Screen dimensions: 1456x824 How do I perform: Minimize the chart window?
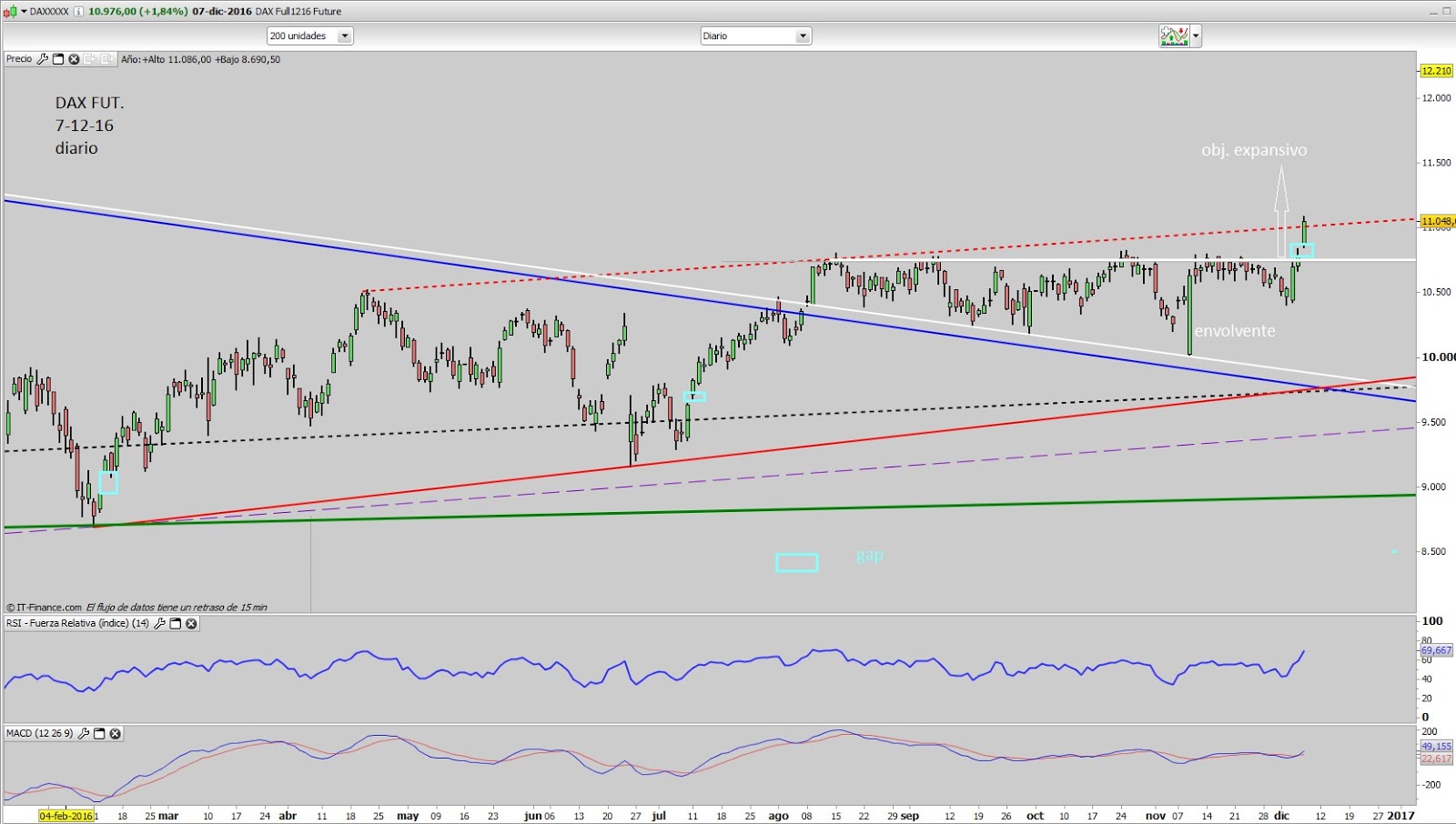click(x=1432, y=12)
